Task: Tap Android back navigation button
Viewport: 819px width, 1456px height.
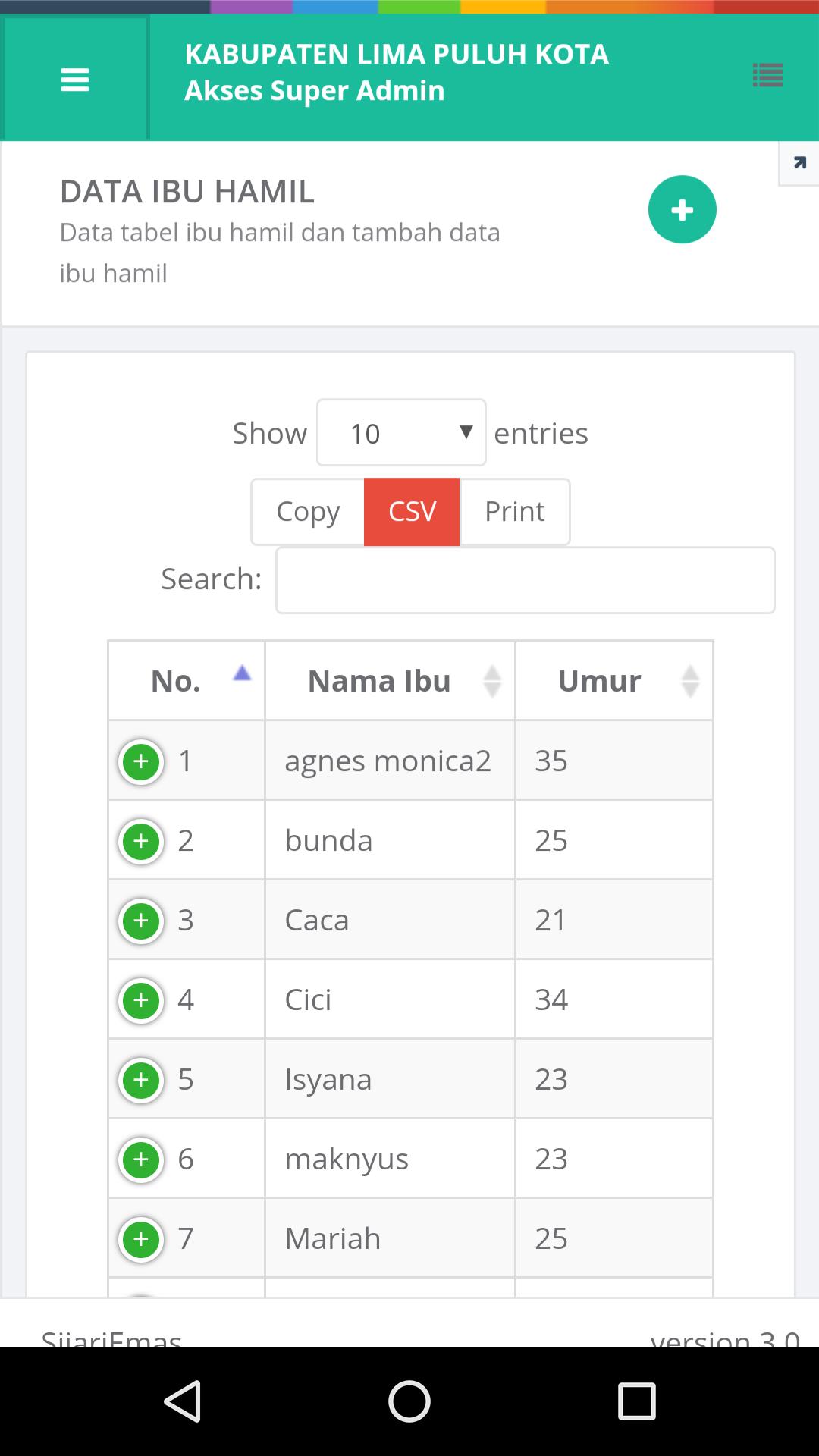Action: coord(183,1401)
